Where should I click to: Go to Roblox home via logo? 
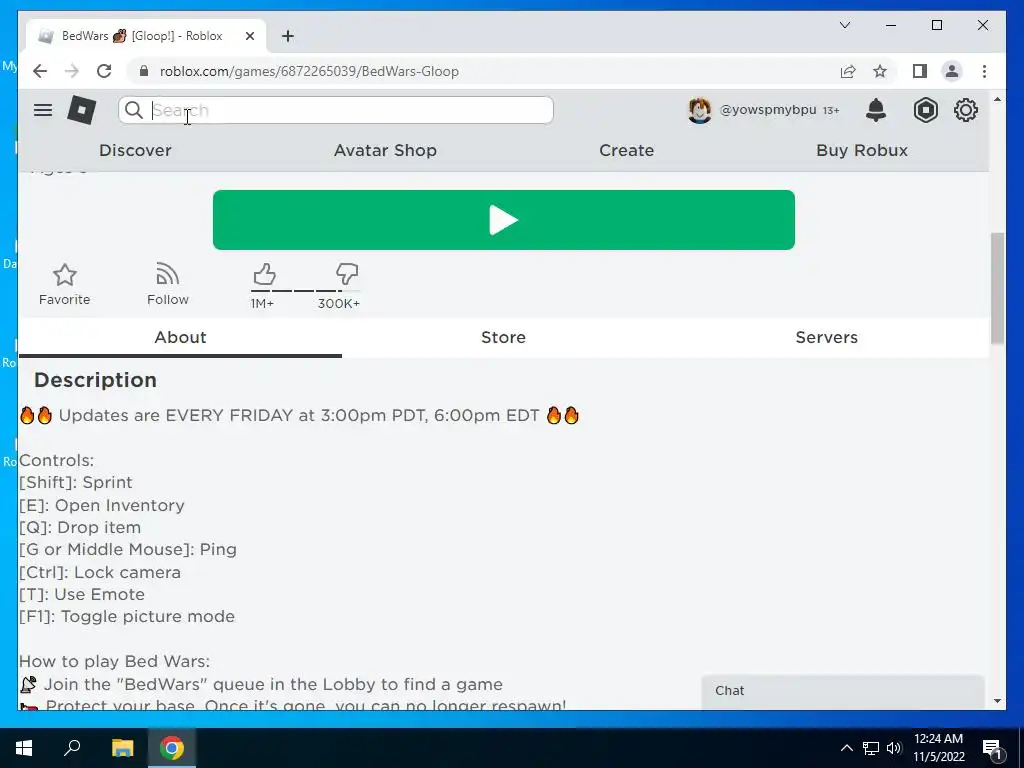82,110
